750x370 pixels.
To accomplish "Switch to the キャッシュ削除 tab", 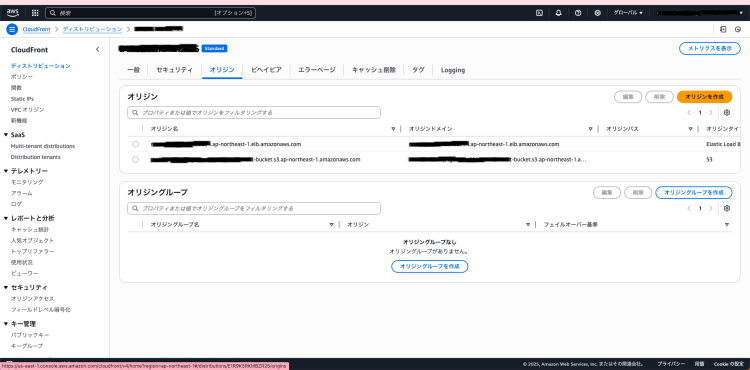I will [x=374, y=70].
